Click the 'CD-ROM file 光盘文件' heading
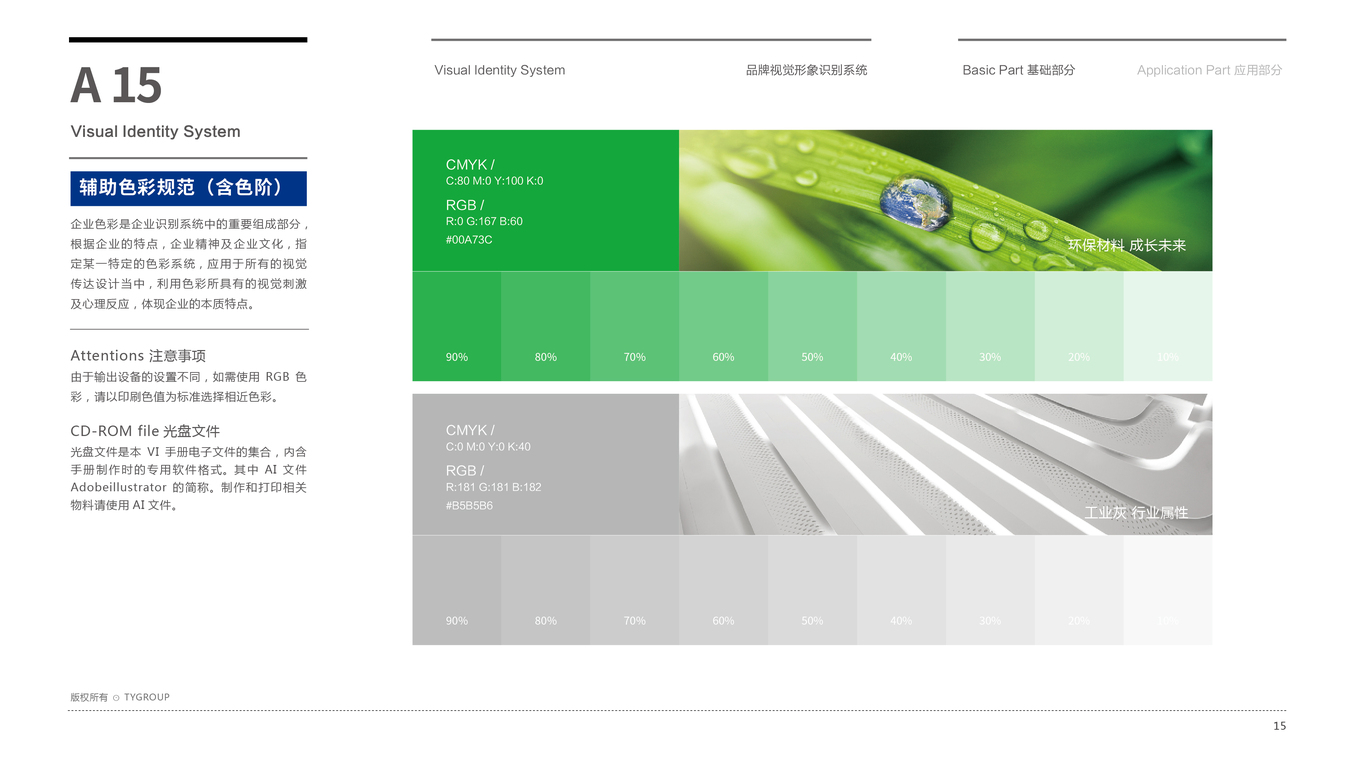1366x768 pixels. coord(145,431)
